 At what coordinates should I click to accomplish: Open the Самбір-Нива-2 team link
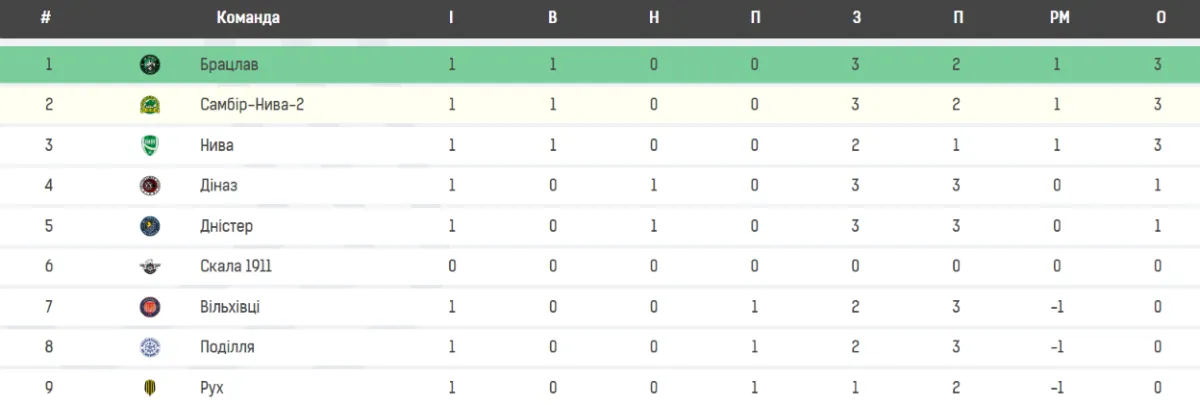coord(252,105)
